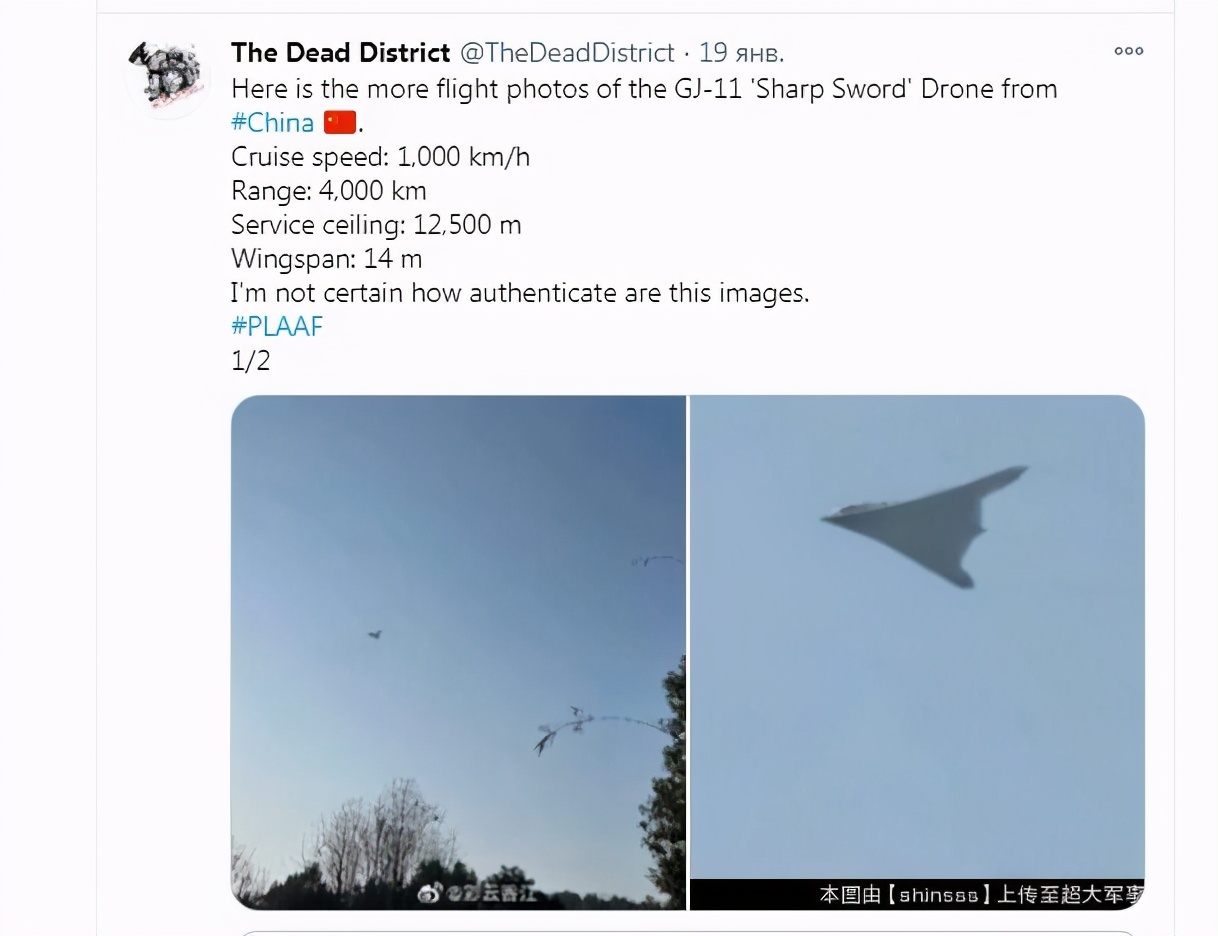Click the "Service ceiling: 12,500 m" text
This screenshot has width=1218, height=936.
tap(376, 225)
